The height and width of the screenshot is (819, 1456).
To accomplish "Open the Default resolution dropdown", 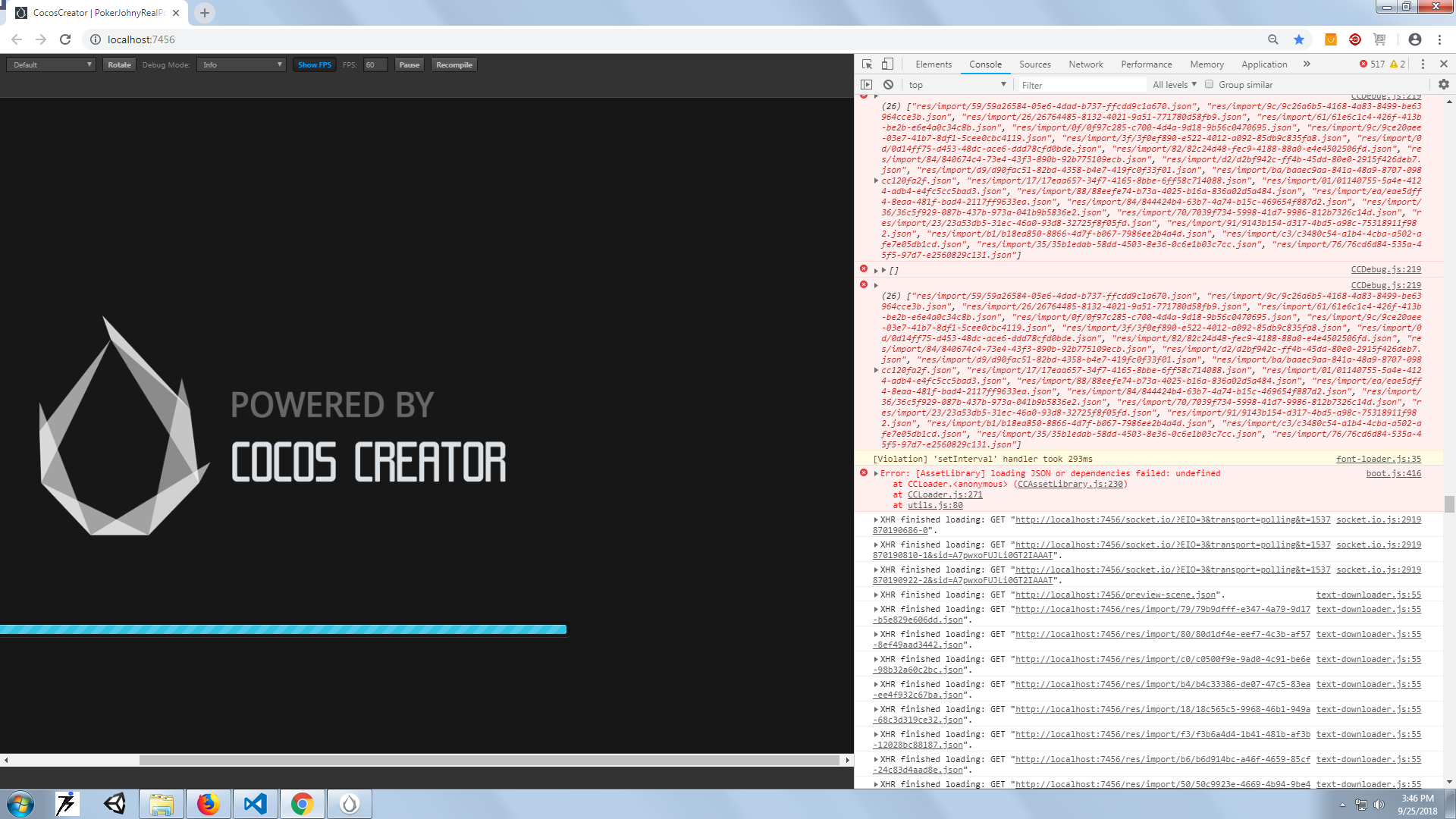I will (52, 65).
